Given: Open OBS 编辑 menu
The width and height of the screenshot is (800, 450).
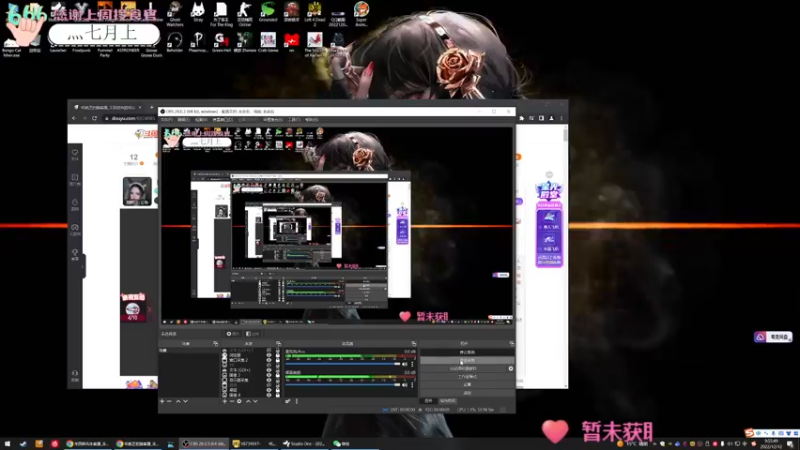Looking at the screenshot, I should point(183,119).
